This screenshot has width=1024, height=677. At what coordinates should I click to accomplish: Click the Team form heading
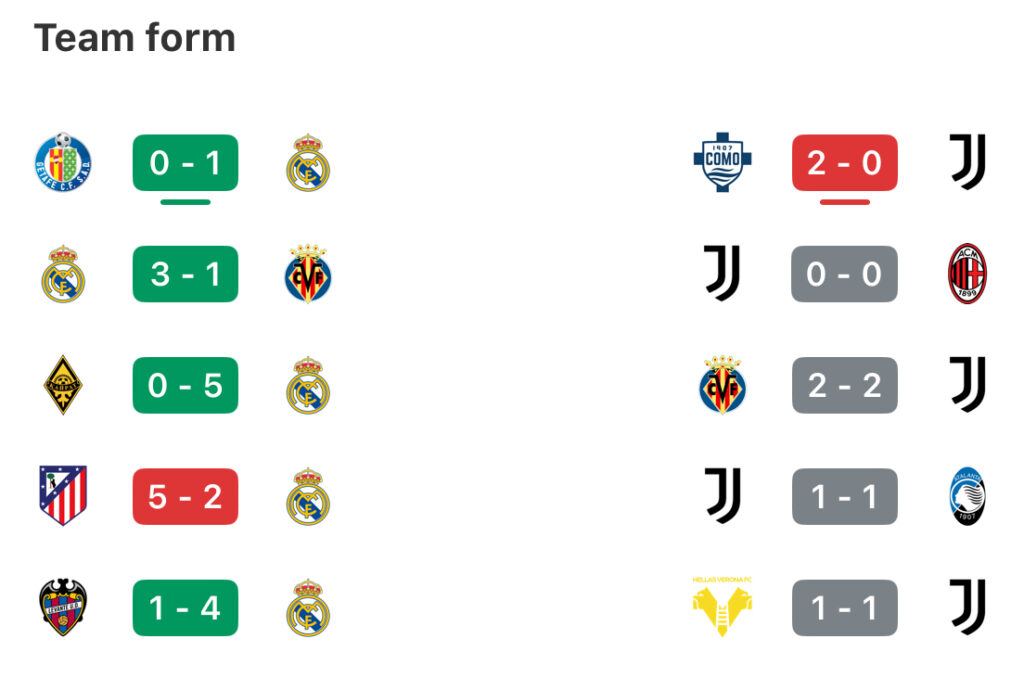(x=135, y=38)
